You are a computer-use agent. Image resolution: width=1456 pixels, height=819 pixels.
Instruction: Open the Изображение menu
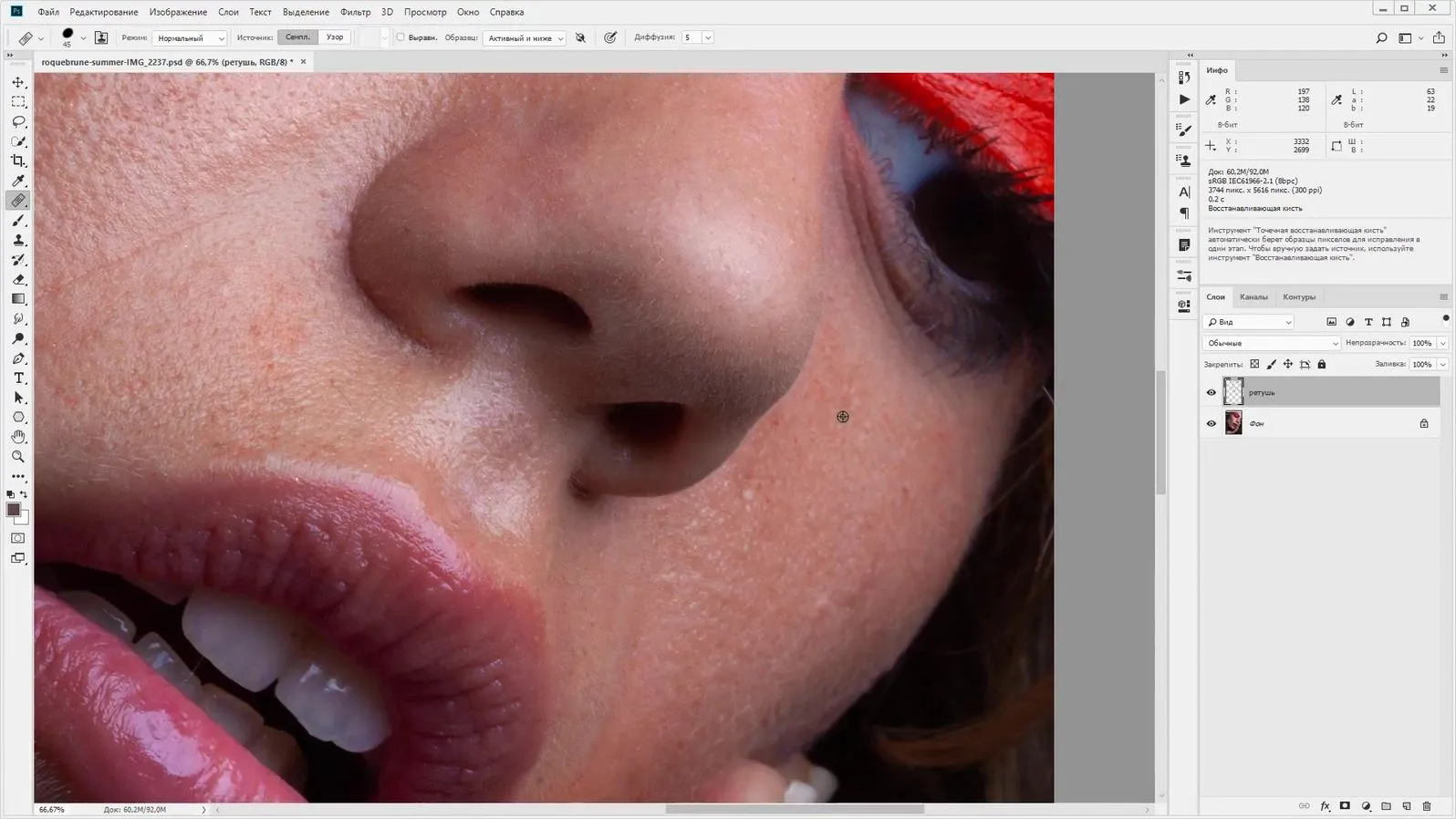click(178, 12)
